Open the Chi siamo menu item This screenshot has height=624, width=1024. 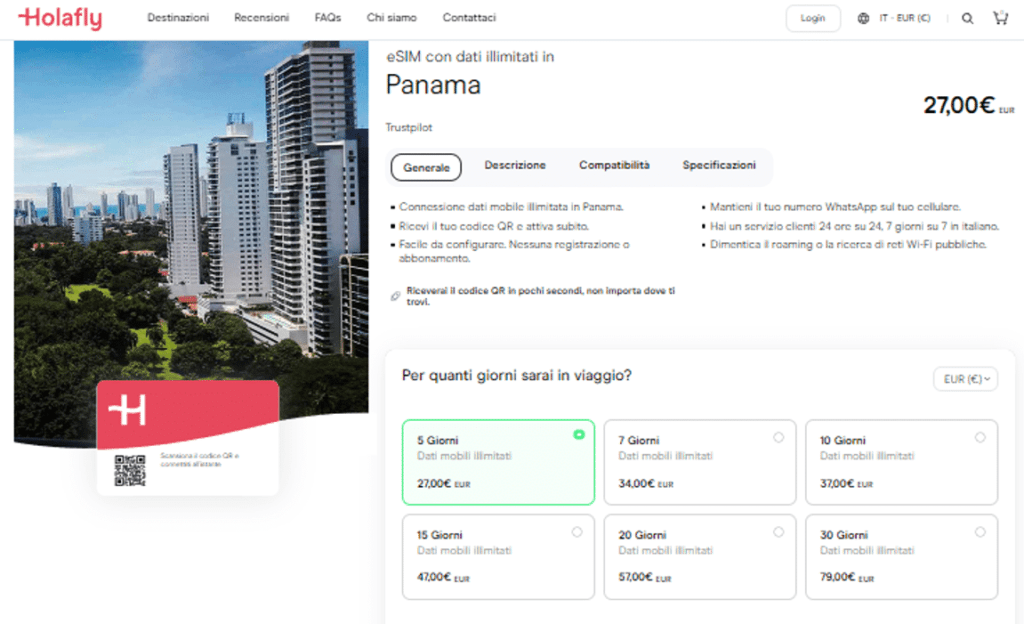click(x=391, y=18)
